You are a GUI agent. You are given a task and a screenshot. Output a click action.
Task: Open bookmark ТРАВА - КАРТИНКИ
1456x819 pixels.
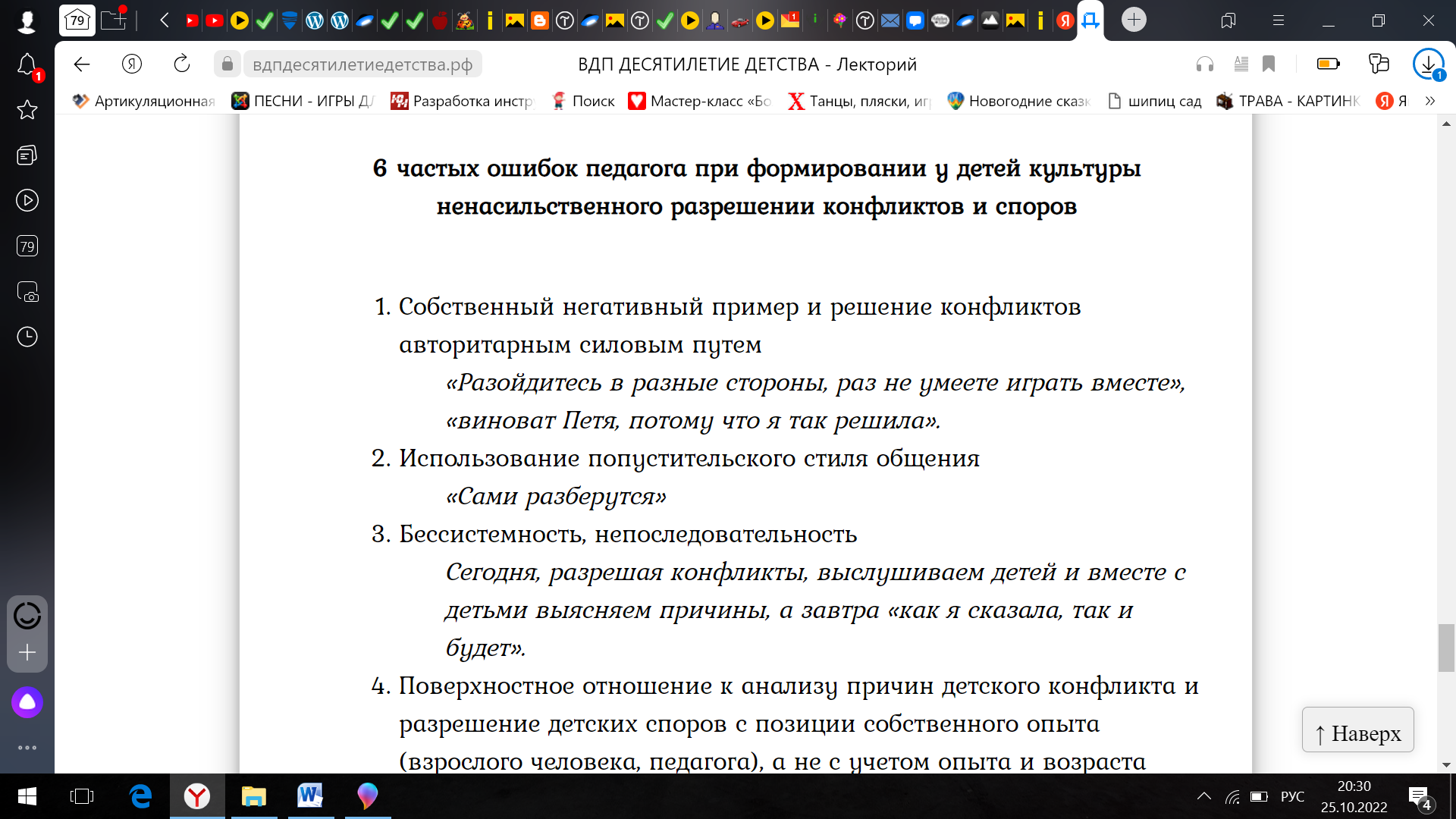point(1288,101)
